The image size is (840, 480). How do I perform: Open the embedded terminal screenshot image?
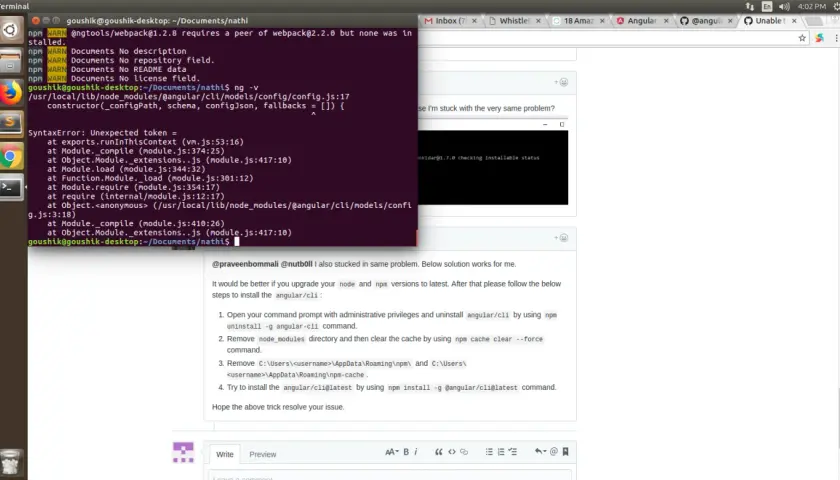pyautogui.click(x=493, y=162)
